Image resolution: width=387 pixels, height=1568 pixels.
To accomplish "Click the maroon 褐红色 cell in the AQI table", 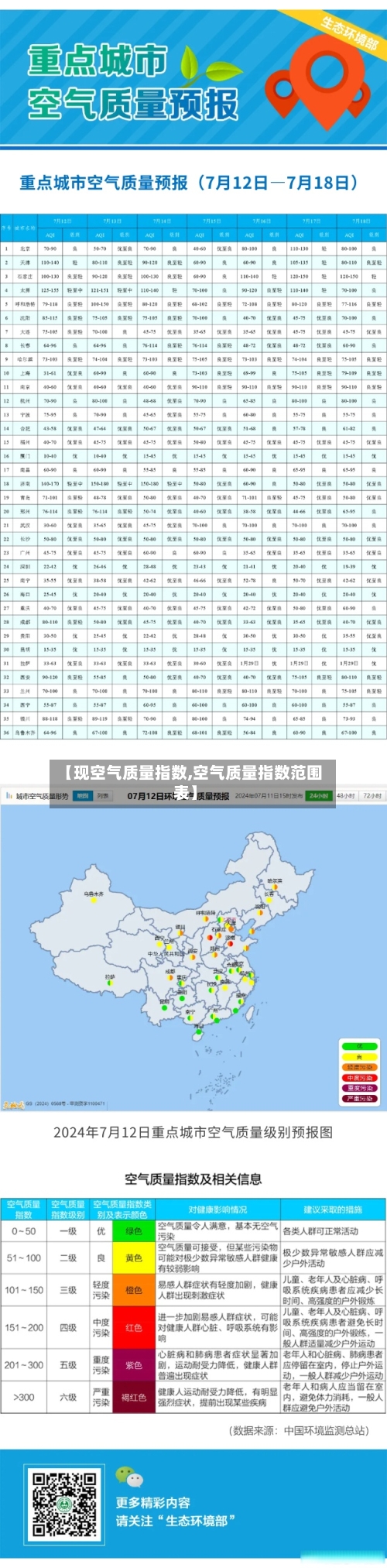I will click(134, 1398).
